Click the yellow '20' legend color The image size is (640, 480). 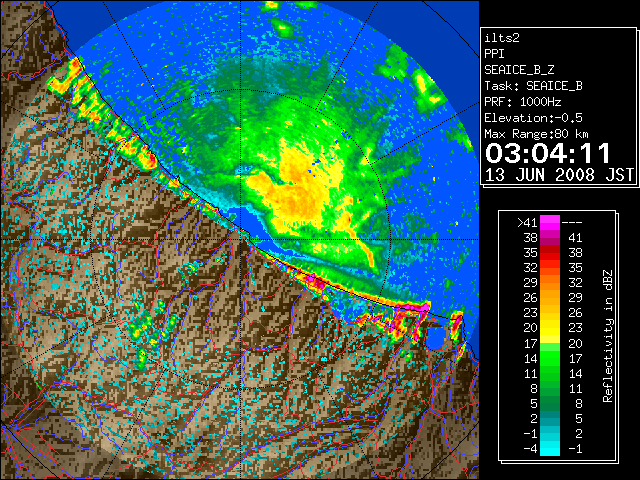pyautogui.click(x=550, y=327)
